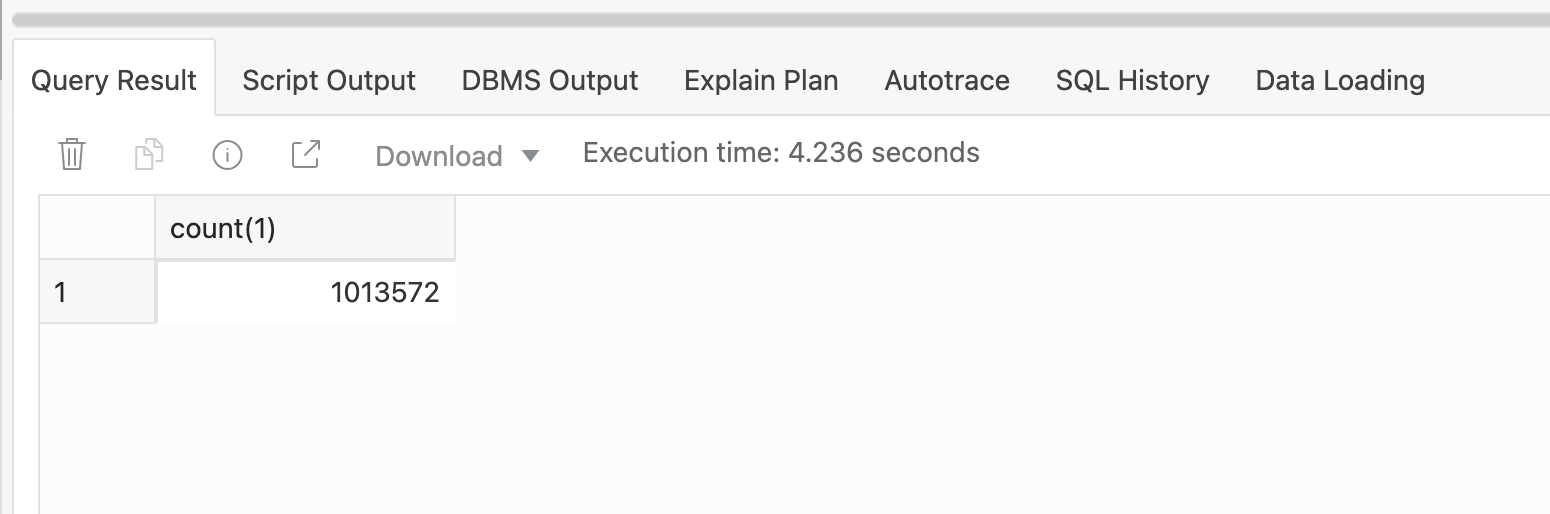Go to the Data Loading tab

click(1339, 80)
